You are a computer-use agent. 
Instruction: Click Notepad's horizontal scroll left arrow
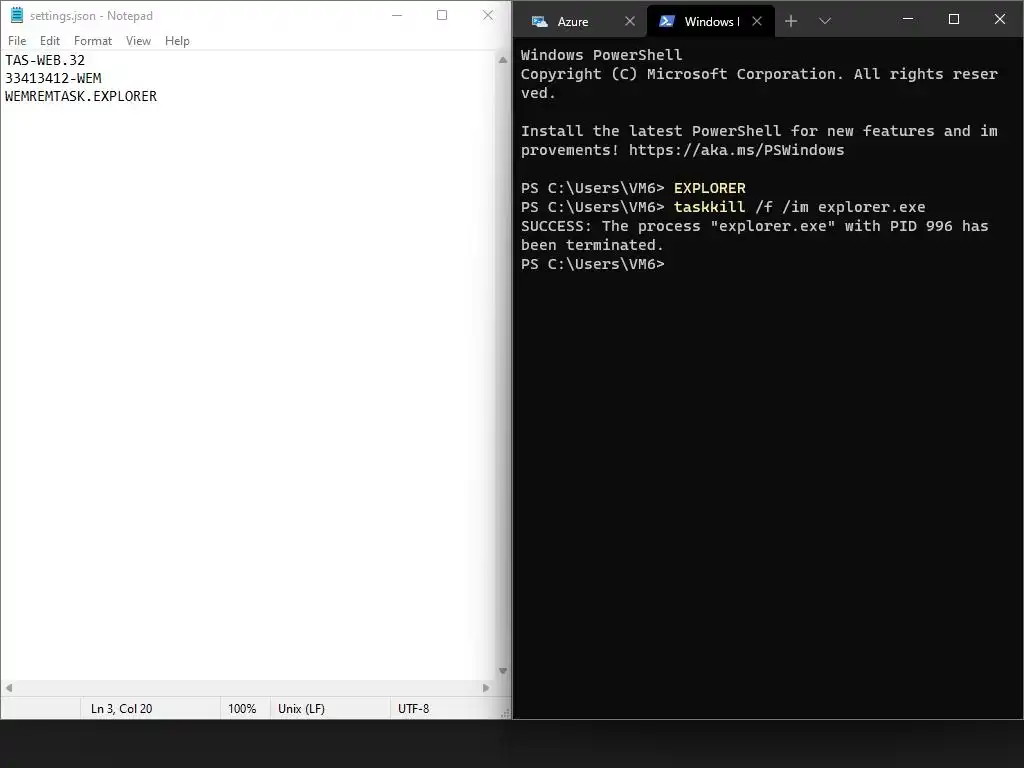9,688
